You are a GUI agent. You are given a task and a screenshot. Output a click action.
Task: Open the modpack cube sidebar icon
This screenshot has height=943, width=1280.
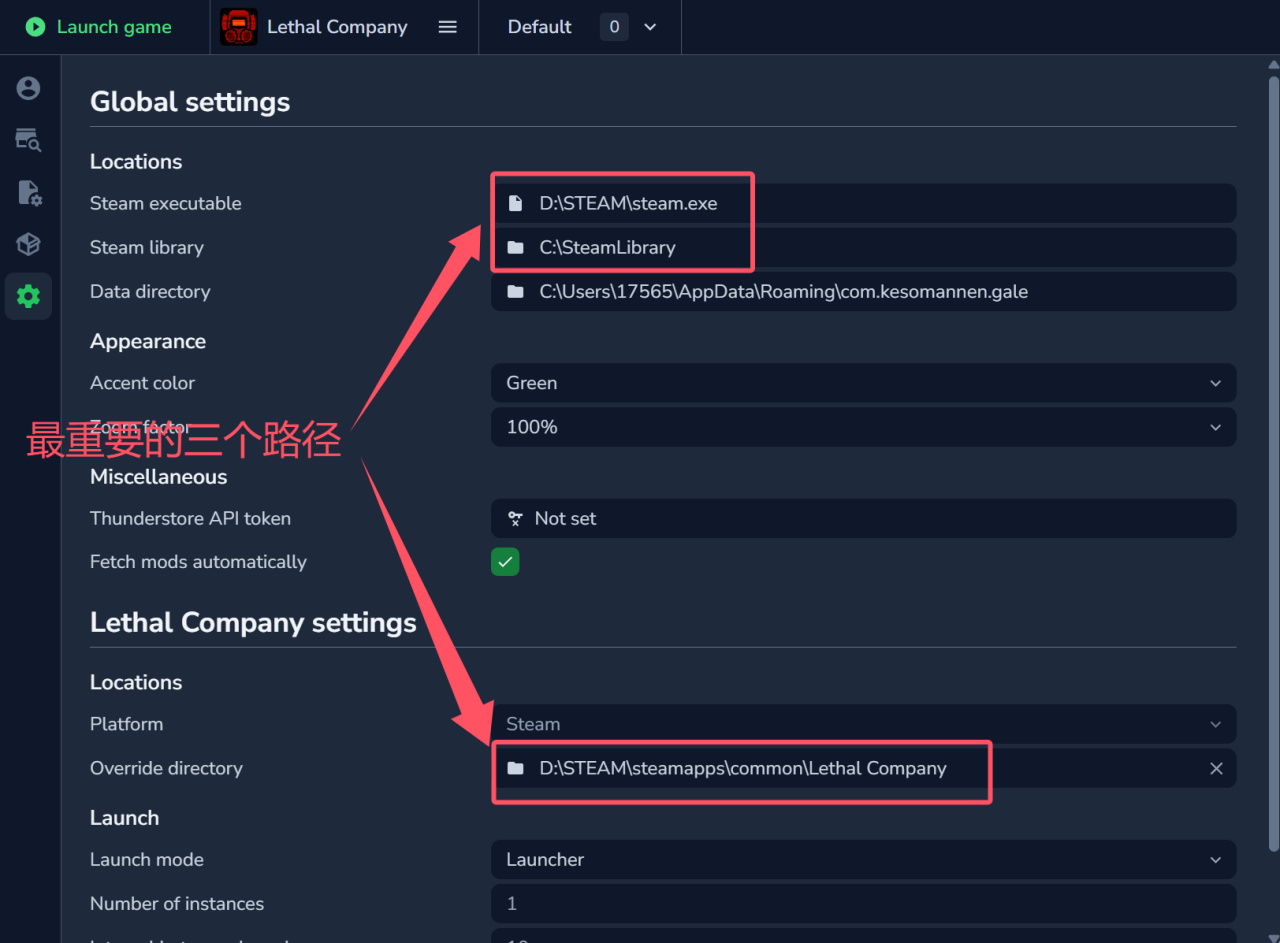[x=28, y=244]
